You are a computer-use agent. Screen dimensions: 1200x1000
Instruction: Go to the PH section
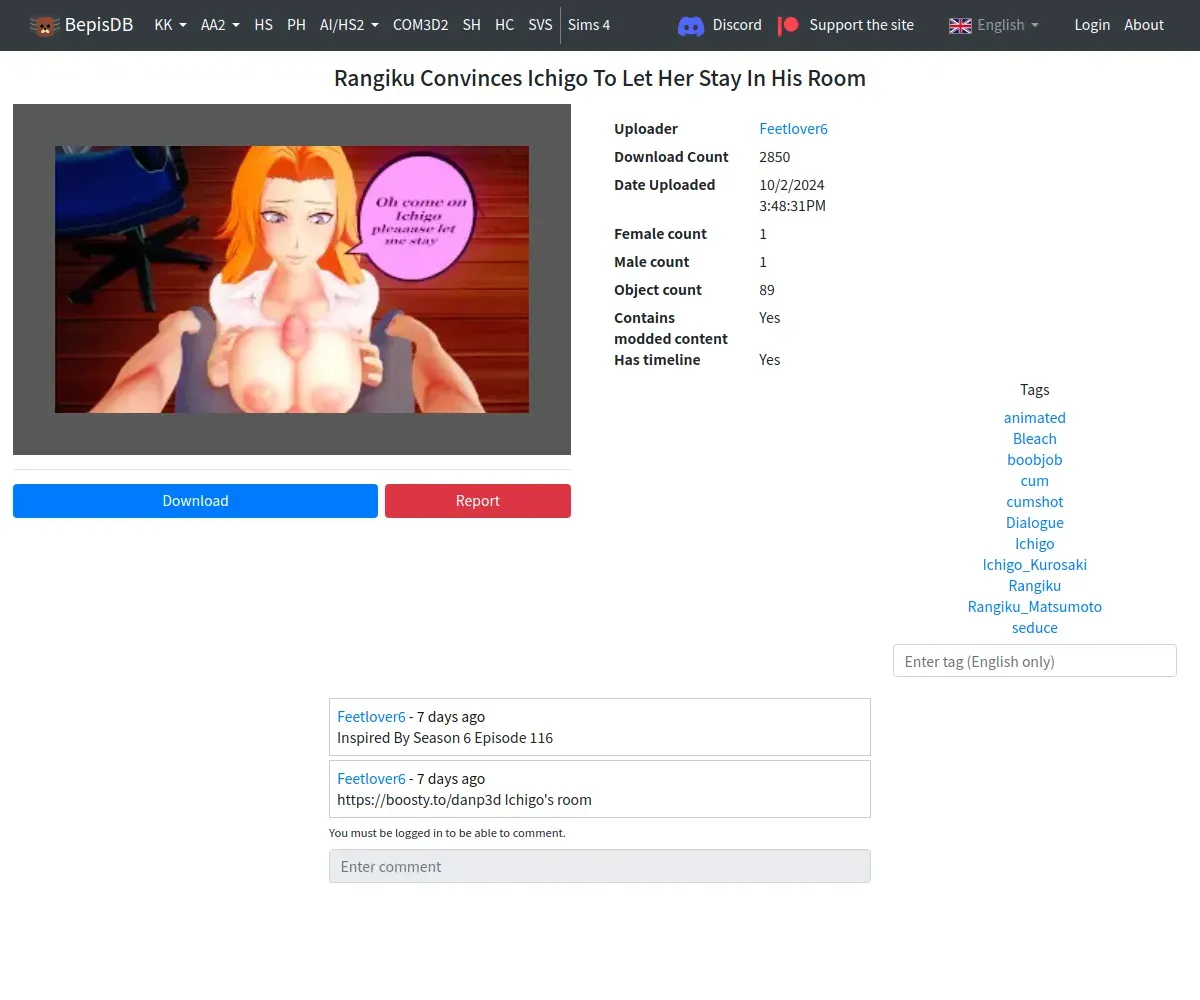296,25
